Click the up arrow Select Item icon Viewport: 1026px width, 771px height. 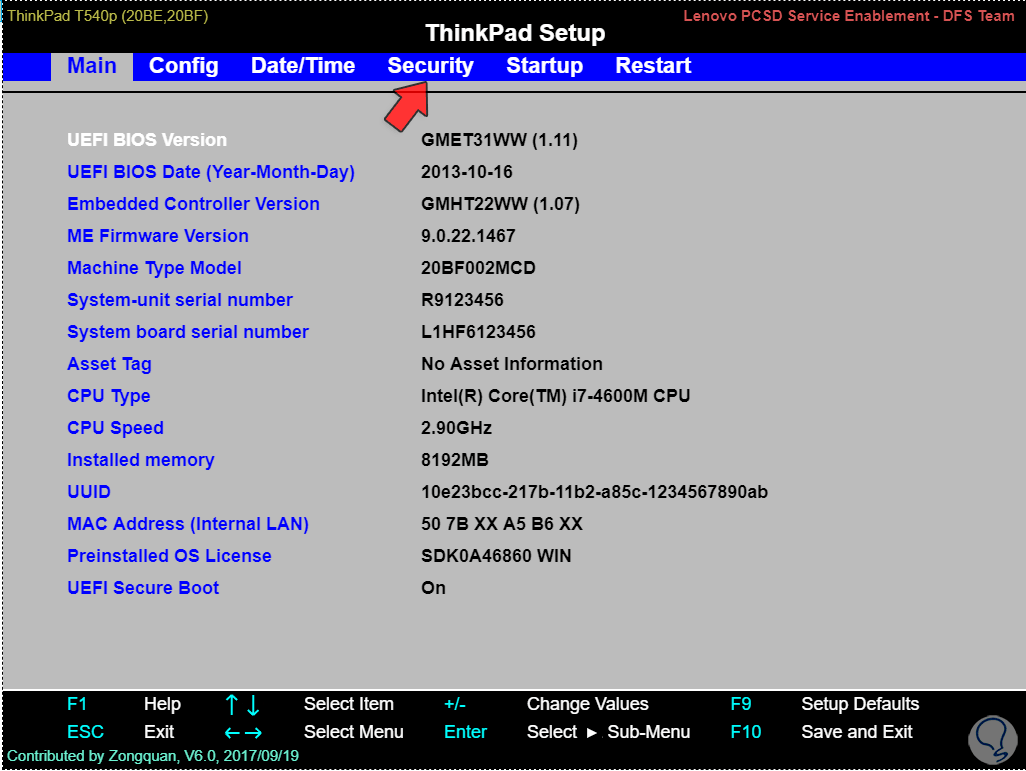click(232, 705)
